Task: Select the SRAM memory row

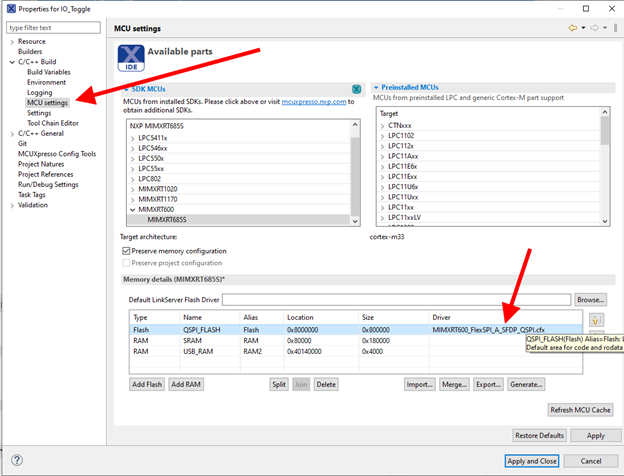Action: pyautogui.click(x=356, y=341)
